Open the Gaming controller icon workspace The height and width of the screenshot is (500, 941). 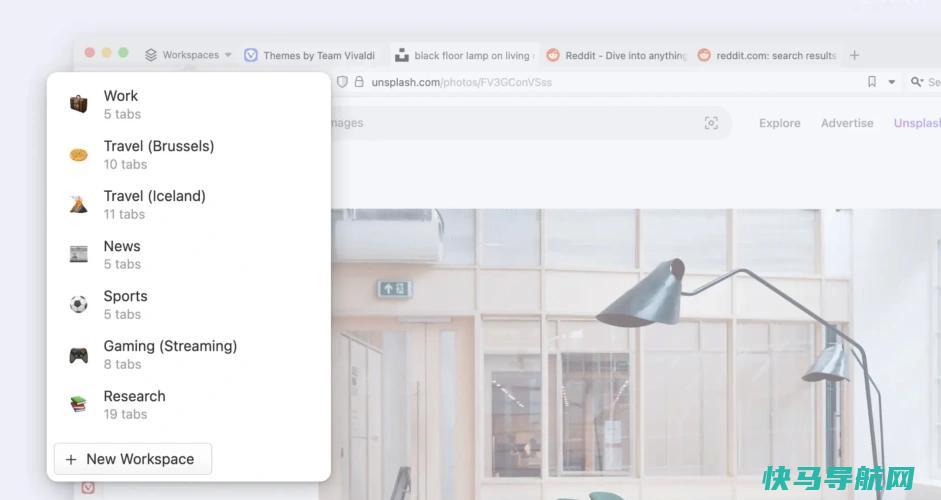(x=79, y=355)
